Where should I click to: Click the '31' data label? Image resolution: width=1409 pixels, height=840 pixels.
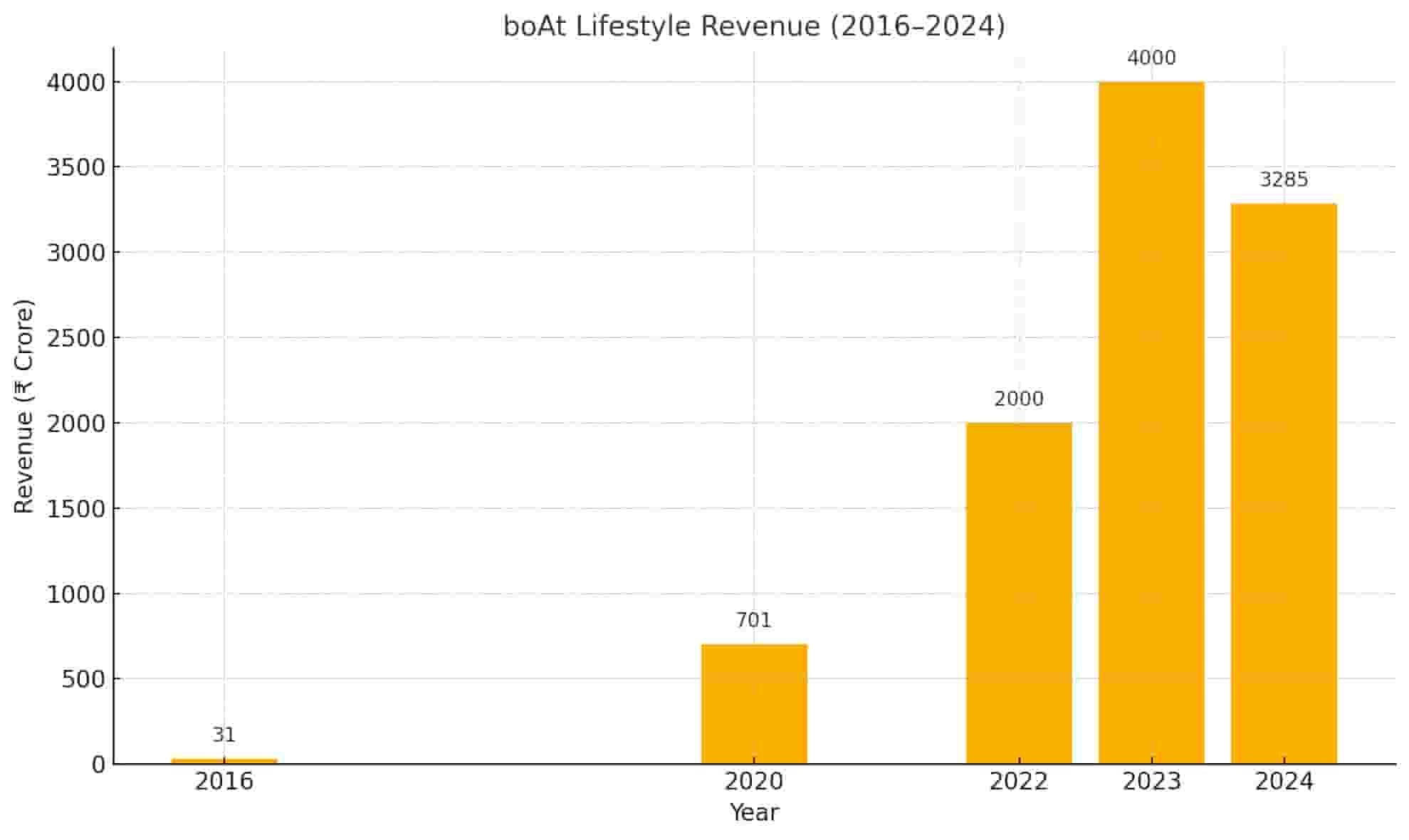(x=224, y=735)
